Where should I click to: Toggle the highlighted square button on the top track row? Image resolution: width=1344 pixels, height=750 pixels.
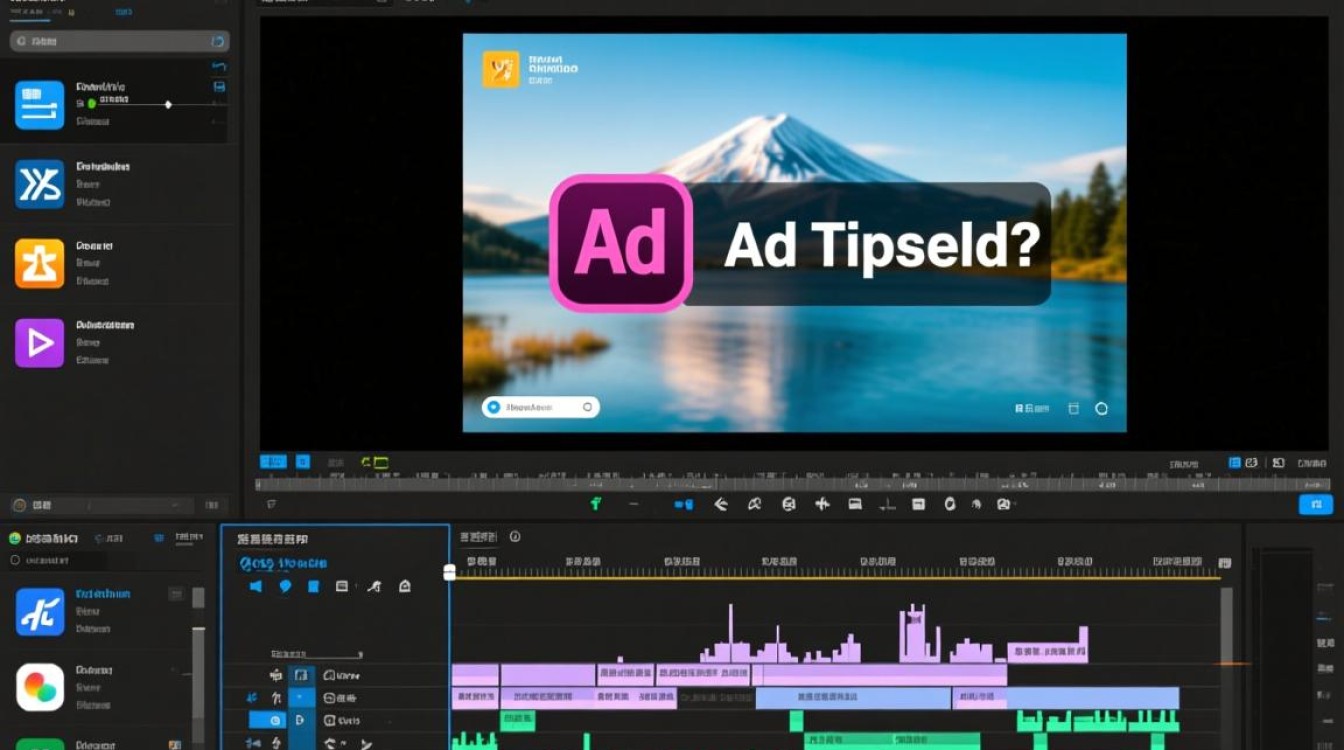[301, 676]
